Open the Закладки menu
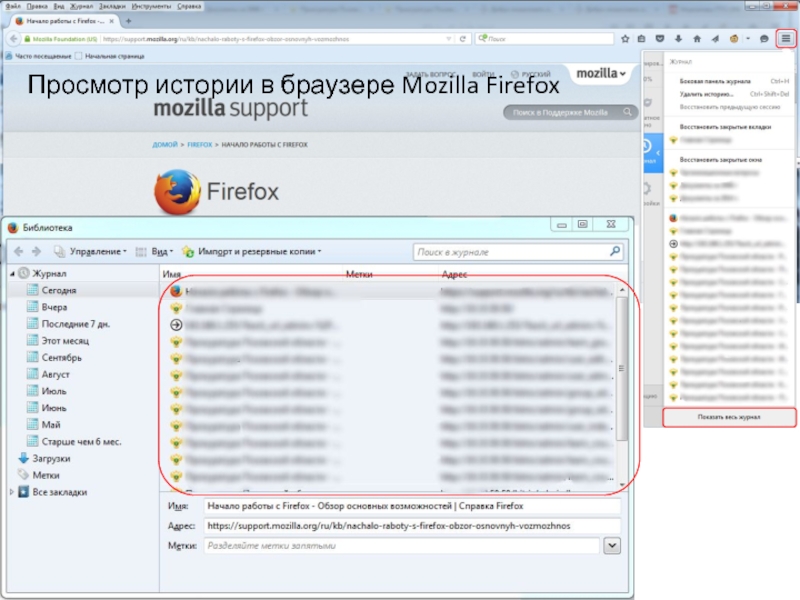Screen dimensions: 800x600 coord(111,6)
